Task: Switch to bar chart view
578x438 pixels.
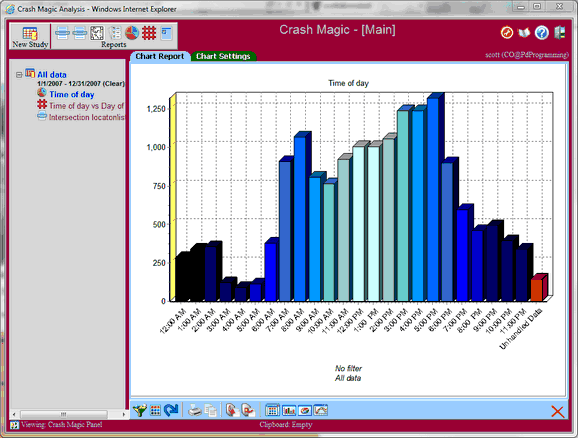Action: point(289,410)
